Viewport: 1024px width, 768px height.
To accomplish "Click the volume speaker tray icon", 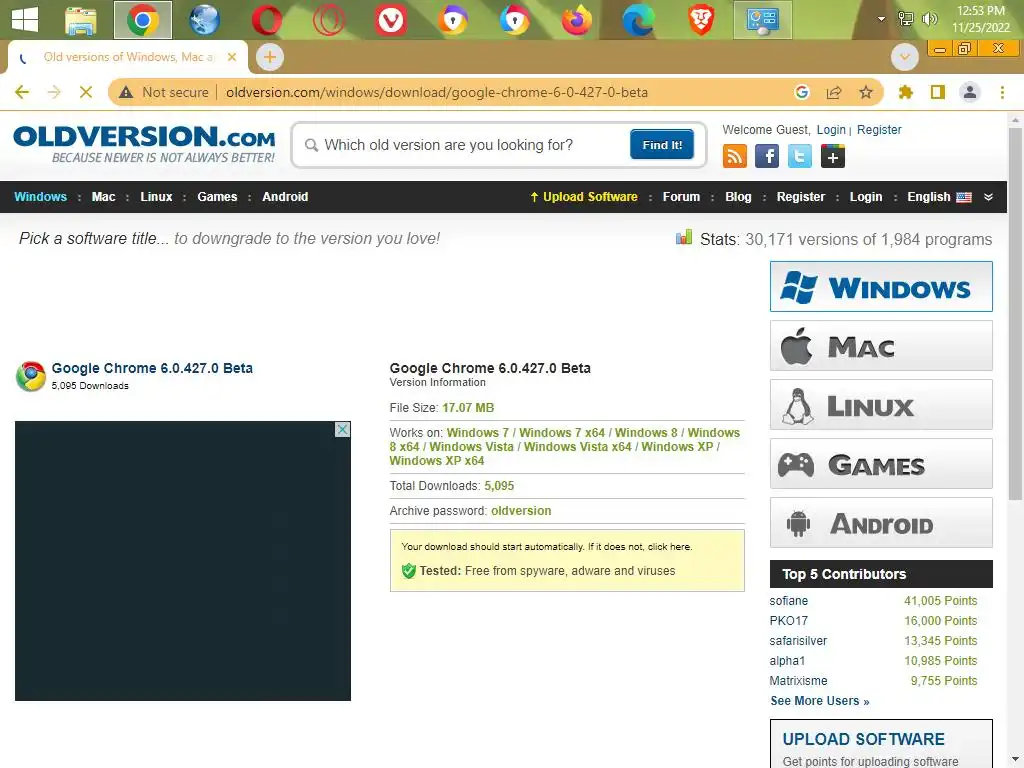I will coord(929,19).
